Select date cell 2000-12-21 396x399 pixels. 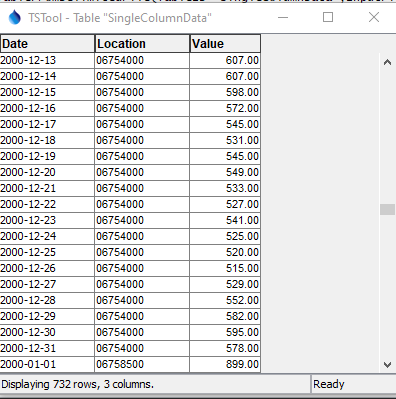point(47,188)
